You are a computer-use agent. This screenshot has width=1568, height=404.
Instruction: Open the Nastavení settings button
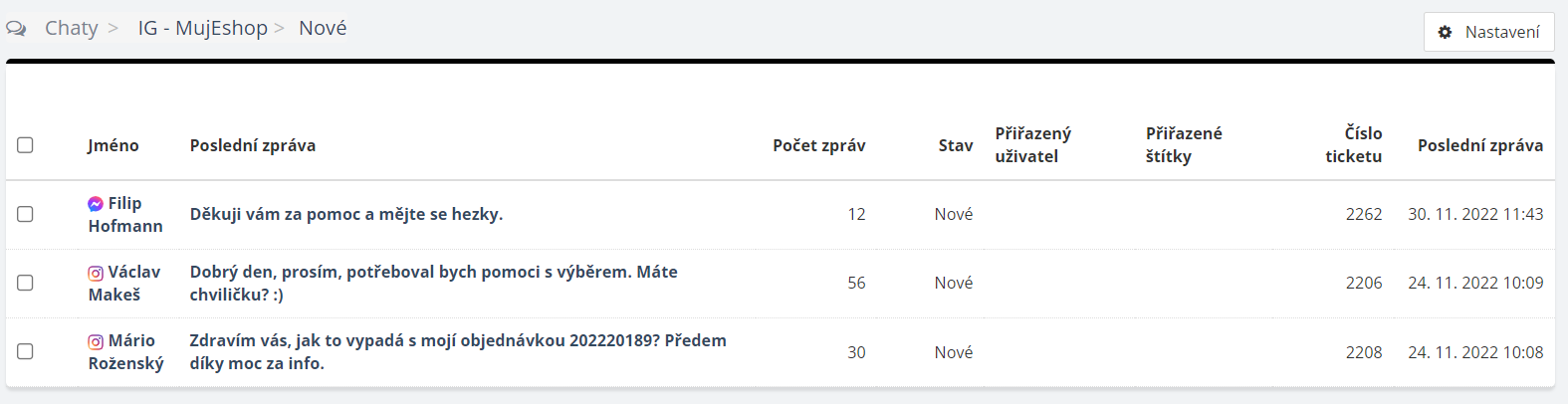[1488, 32]
